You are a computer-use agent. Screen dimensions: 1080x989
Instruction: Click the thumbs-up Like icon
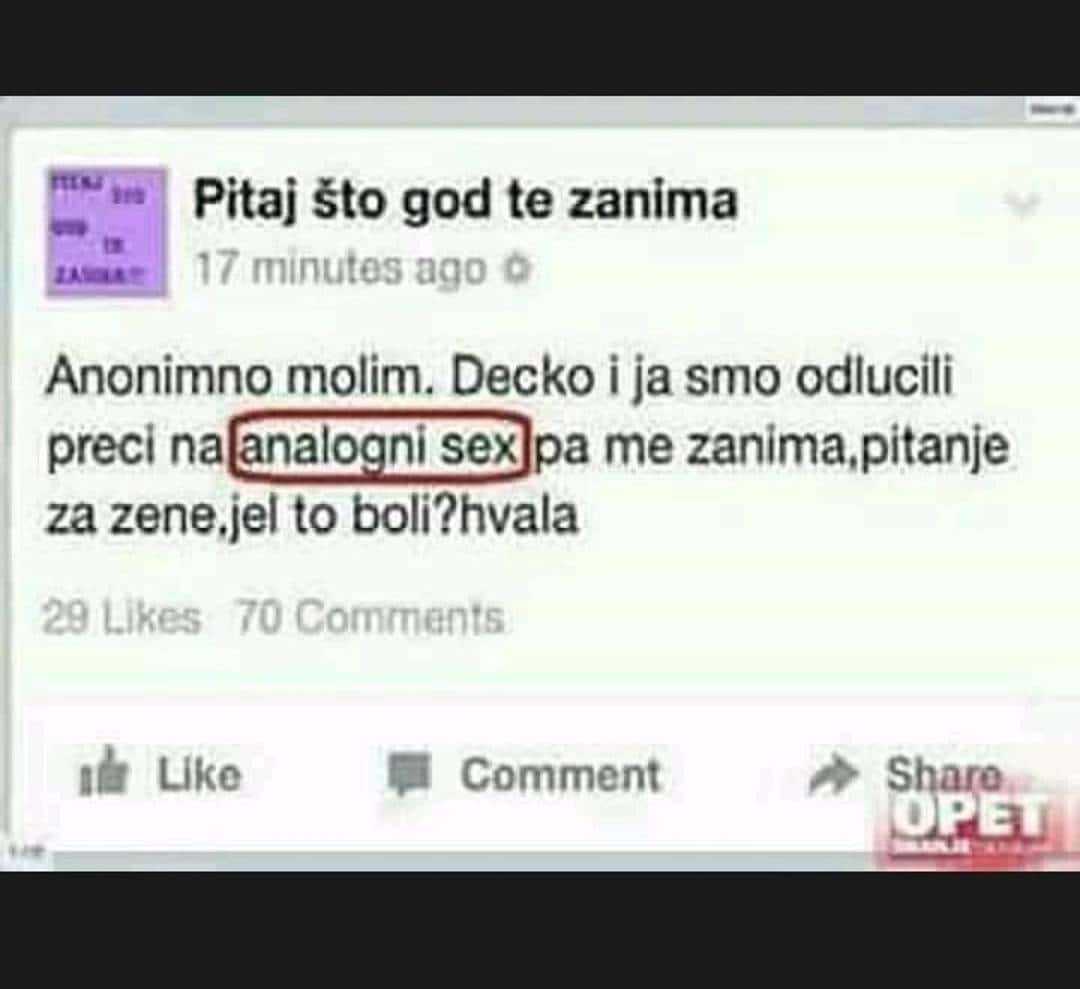click(104, 773)
